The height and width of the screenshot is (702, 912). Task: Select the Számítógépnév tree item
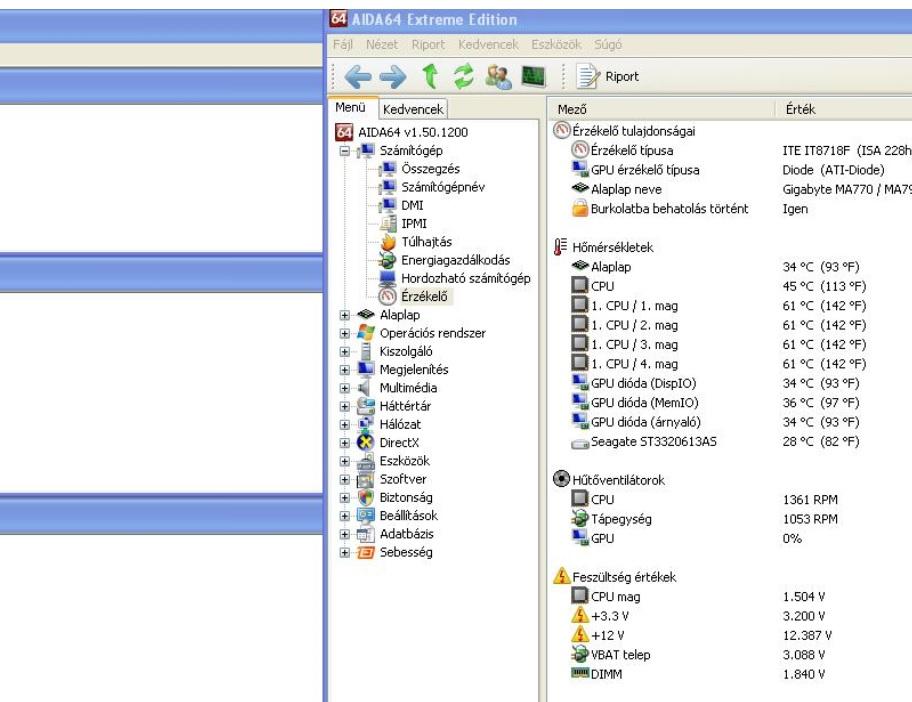coord(443,187)
